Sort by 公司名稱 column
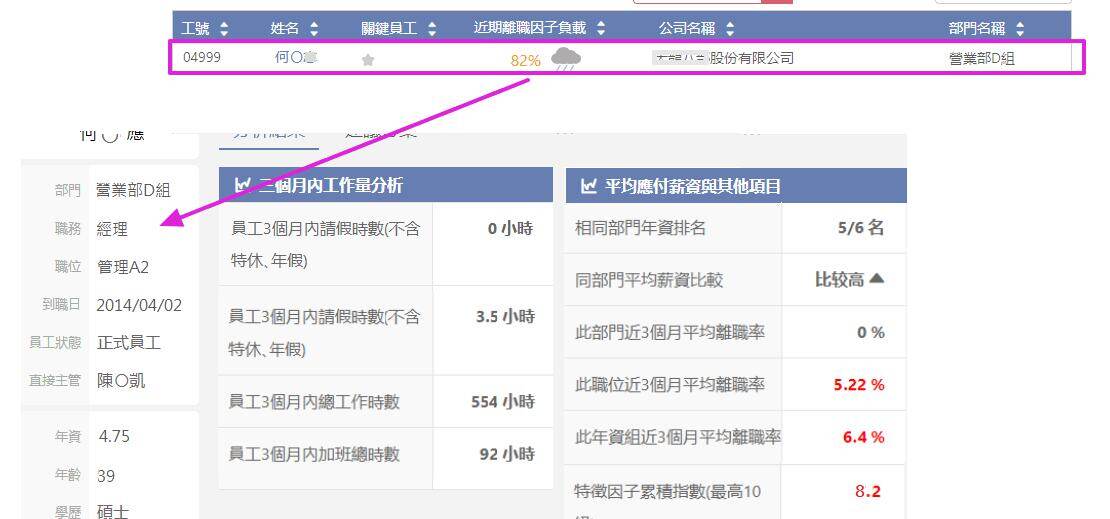 pos(729,29)
